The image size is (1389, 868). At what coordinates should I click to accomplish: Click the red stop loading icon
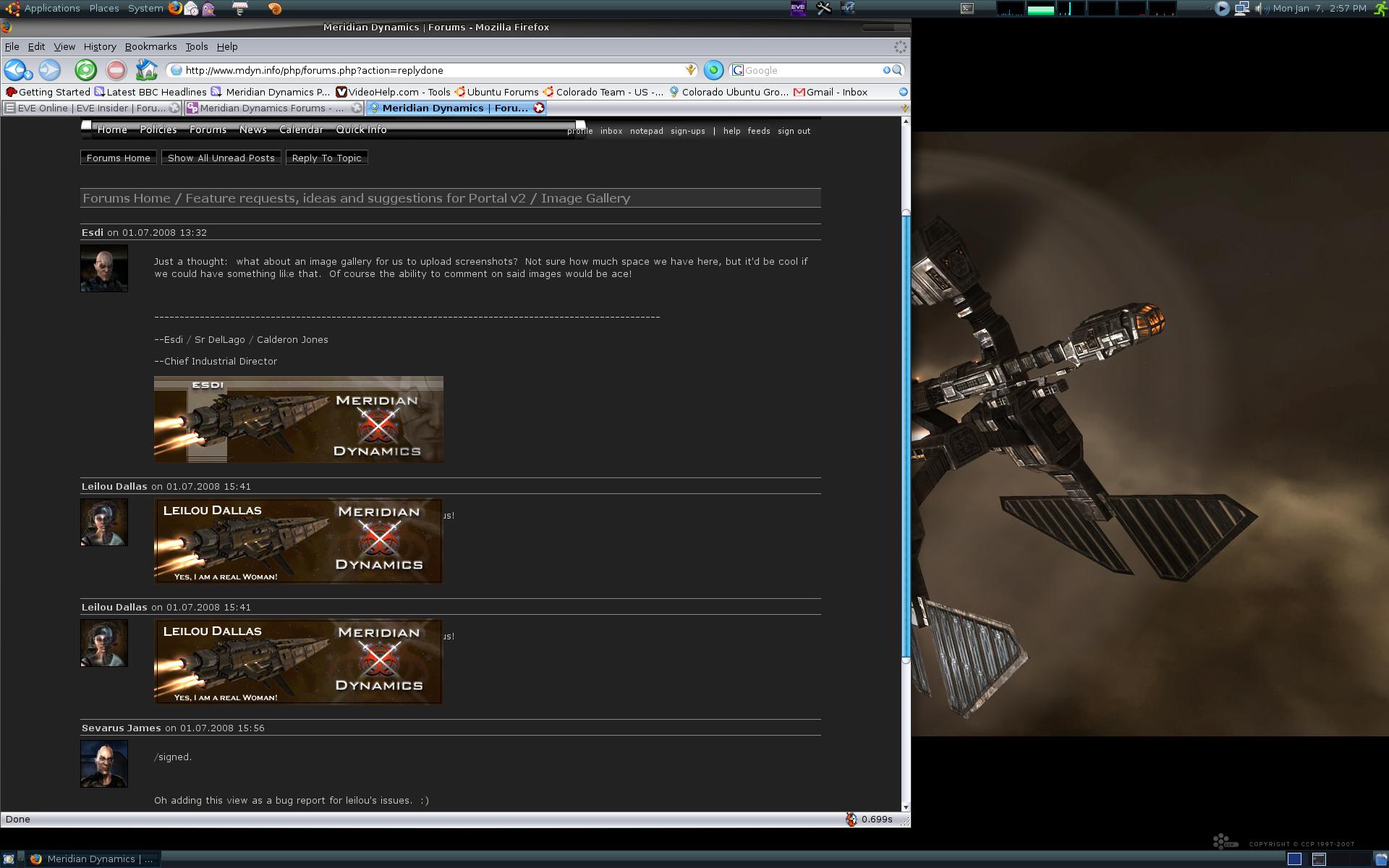[116, 70]
